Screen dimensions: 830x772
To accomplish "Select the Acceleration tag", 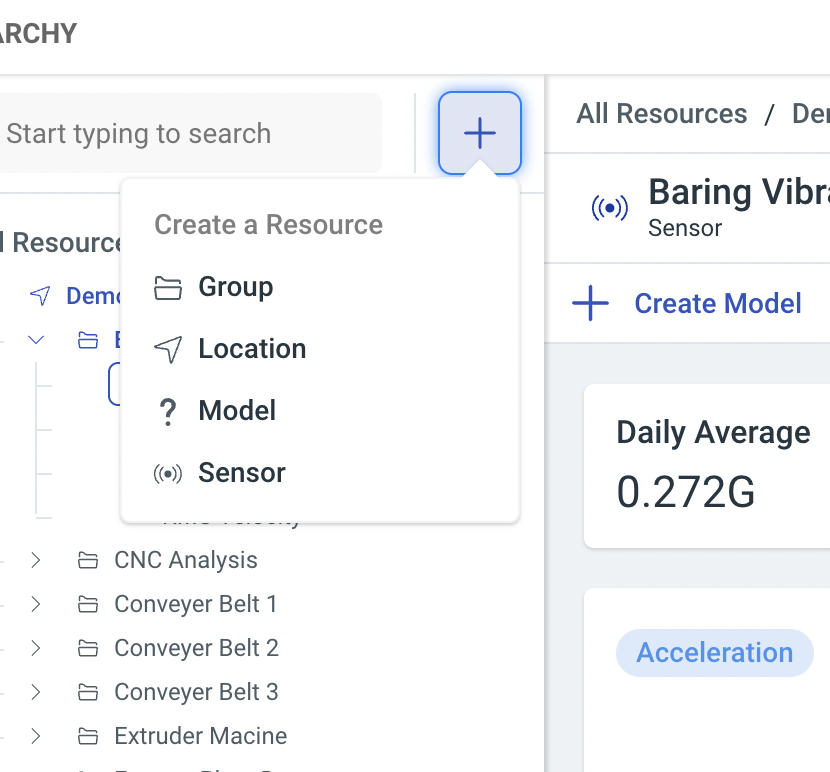I will pos(715,652).
